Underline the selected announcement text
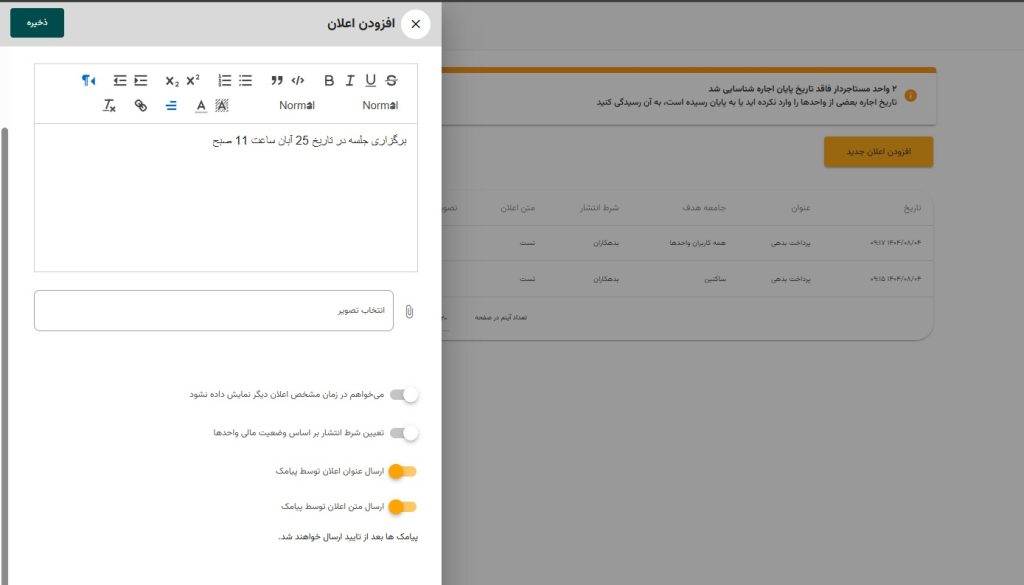 click(x=371, y=81)
